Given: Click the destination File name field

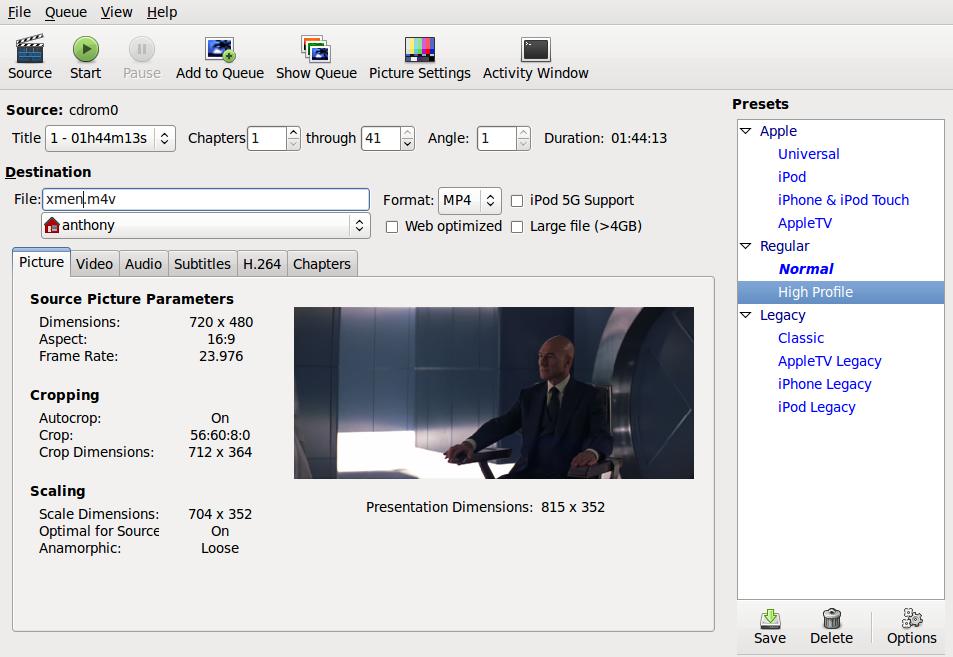Looking at the screenshot, I should point(205,199).
